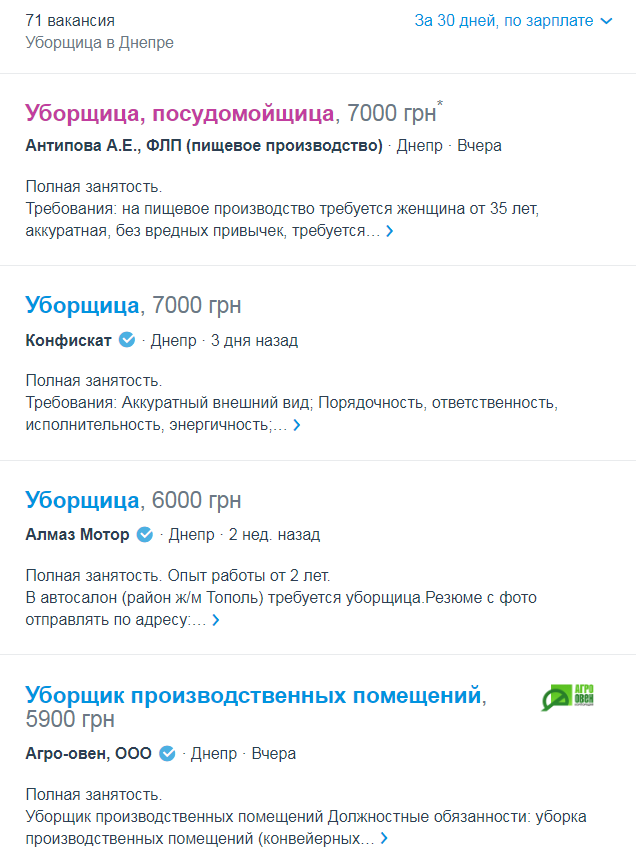Click the Агро-овен verified checkmark badge

[167, 753]
